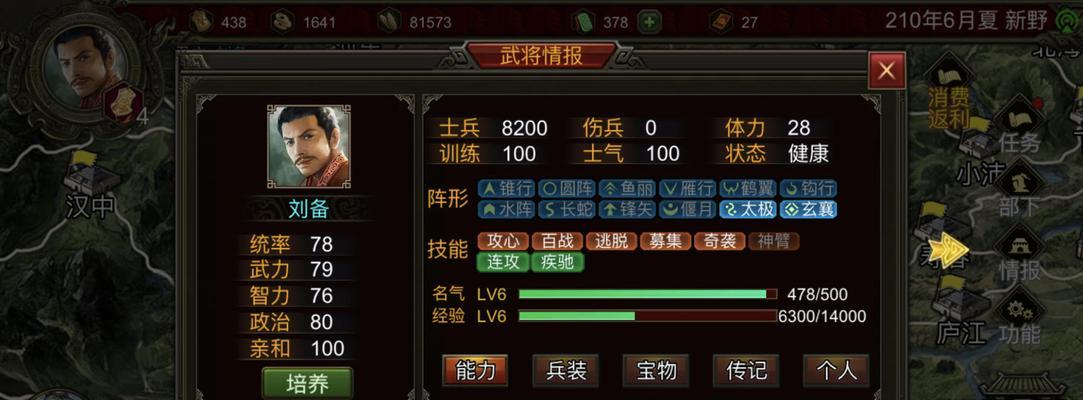Open the 传记 biography tab
The image size is (1083, 400).
coord(746,371)
